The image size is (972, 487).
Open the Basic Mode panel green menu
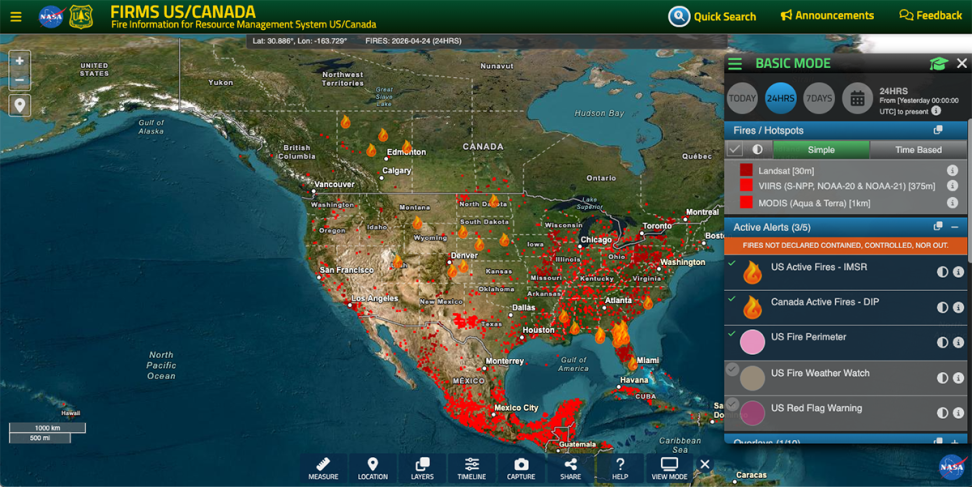[x=735, y=64]
